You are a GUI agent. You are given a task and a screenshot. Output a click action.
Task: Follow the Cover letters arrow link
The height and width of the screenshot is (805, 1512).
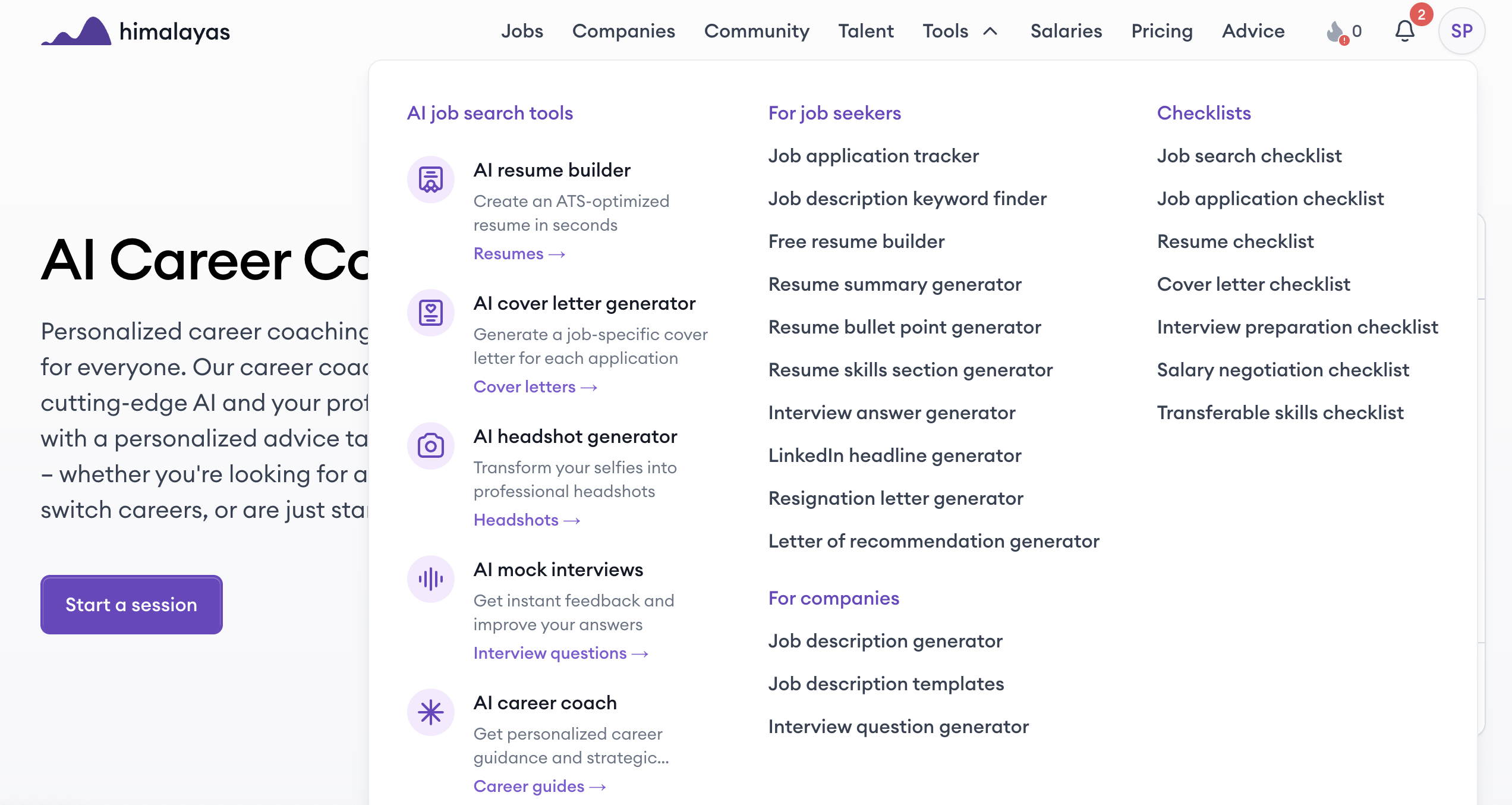tap(535, 387)
